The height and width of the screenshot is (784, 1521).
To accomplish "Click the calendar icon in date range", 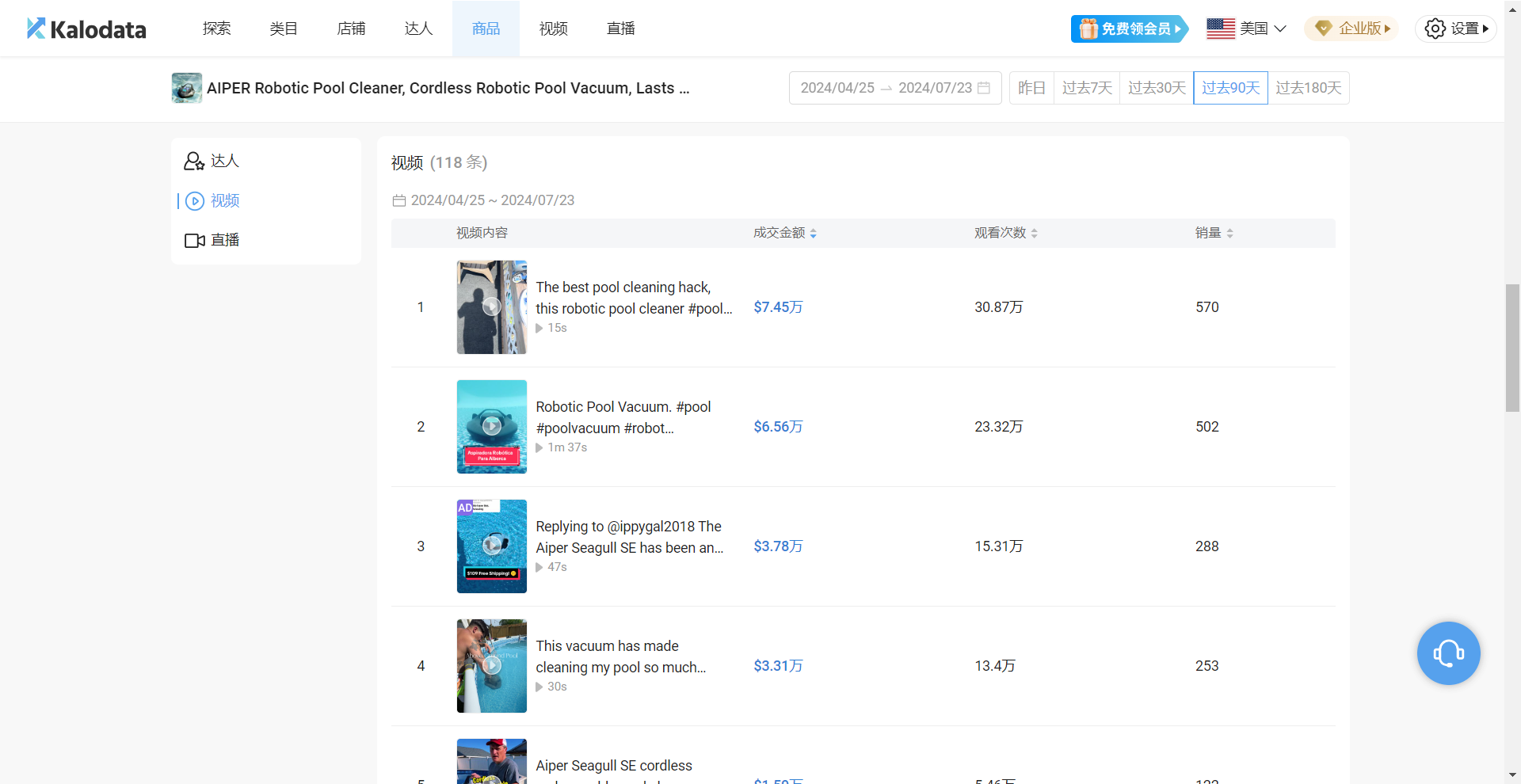I will 984,88.
